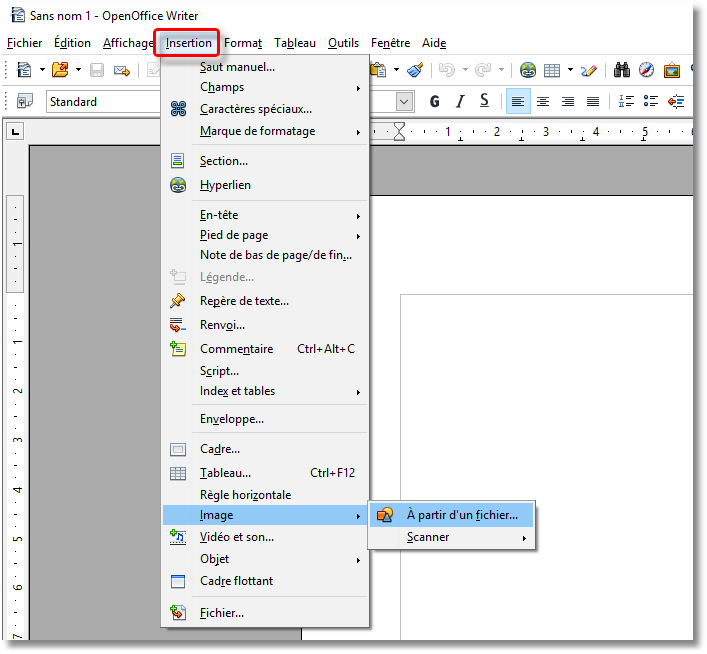Center the text alignment
The width and height of the screenshot is (707, 654).
tap(543, 101)
